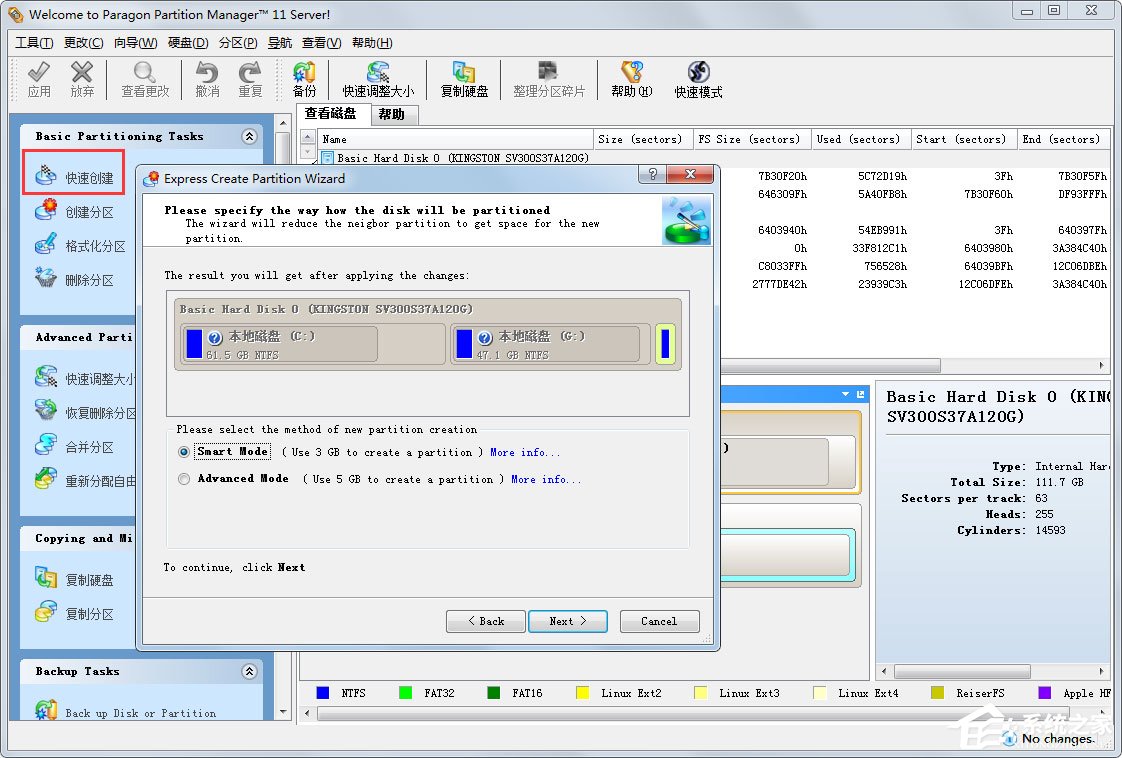Open Advanced Mode More info link

click(546, 480)
